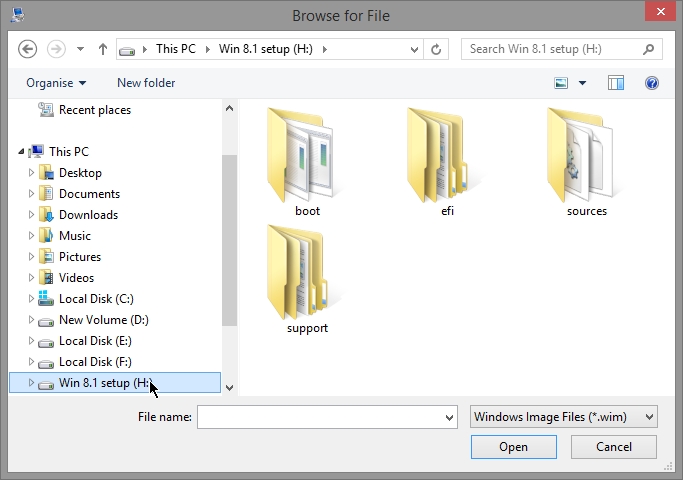
Task: Select the efi folder
Action: point(445,162)
